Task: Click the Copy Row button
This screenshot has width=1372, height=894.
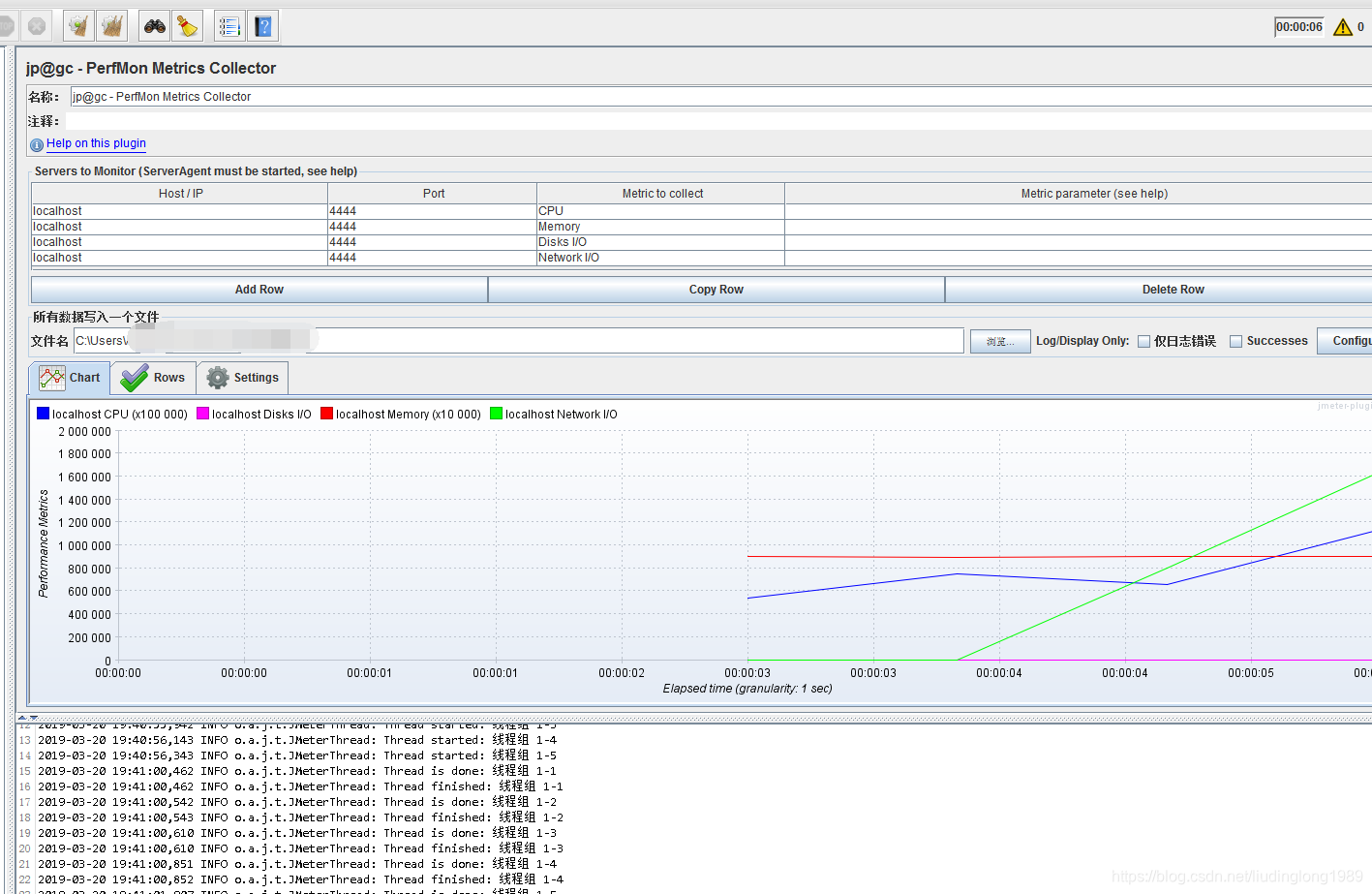Action: [716, 290]
